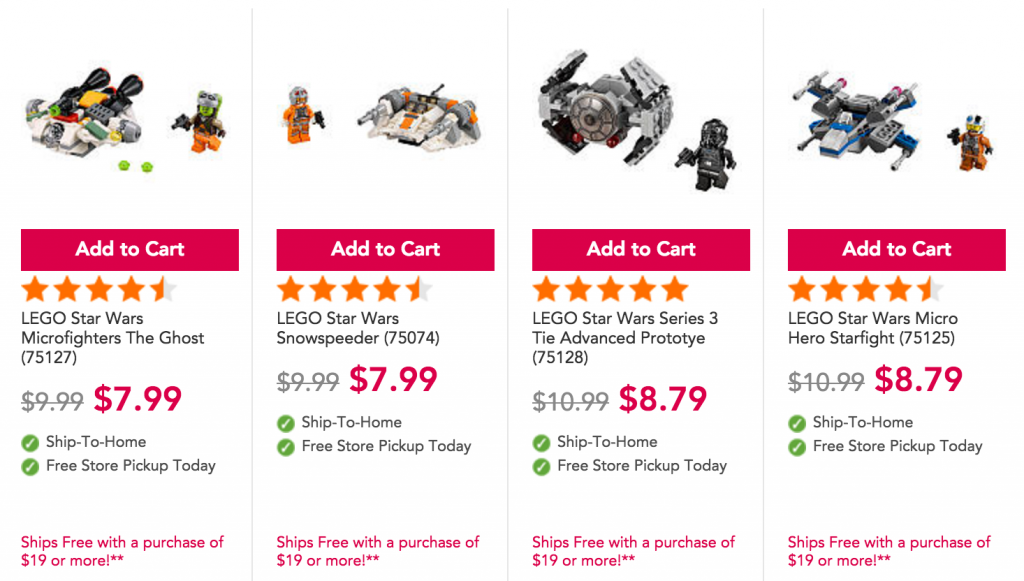This screenshot has width=1024, height=581.
Task: Add Tie Advanced Prototype to cart
Action: point(641,249)
